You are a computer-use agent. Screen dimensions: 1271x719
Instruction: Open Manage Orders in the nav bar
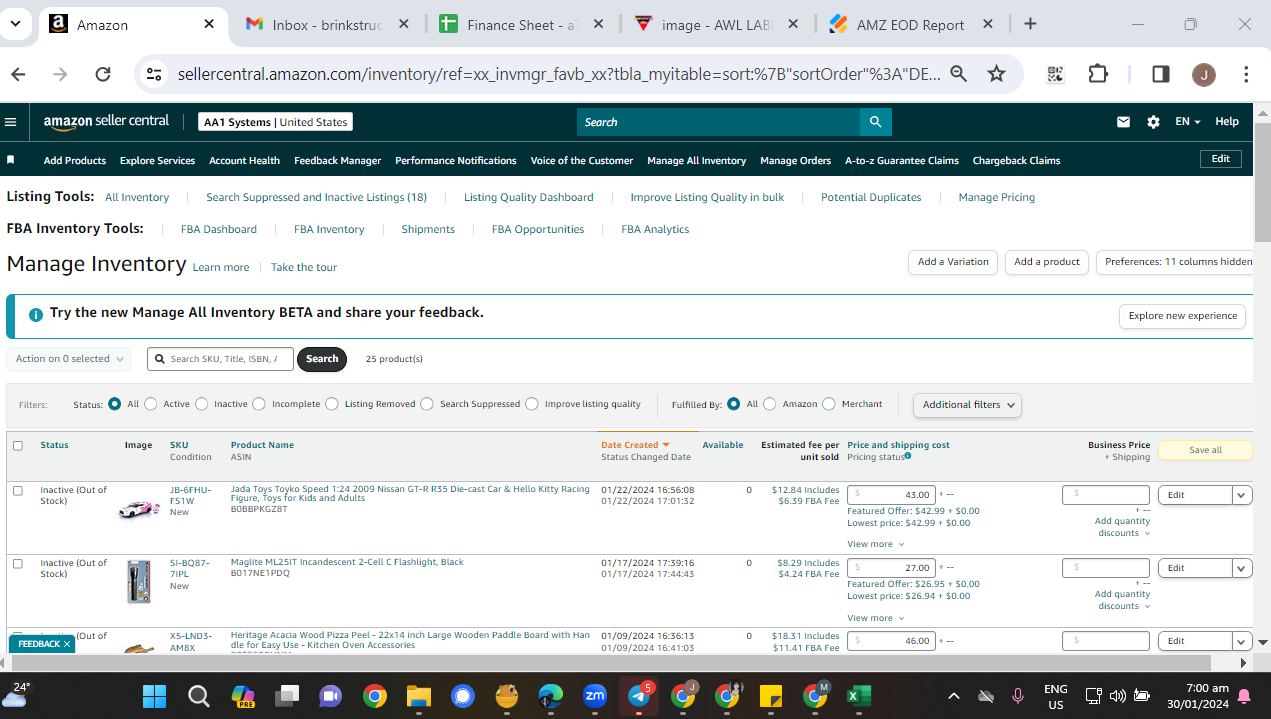click(x=795, y=160)
